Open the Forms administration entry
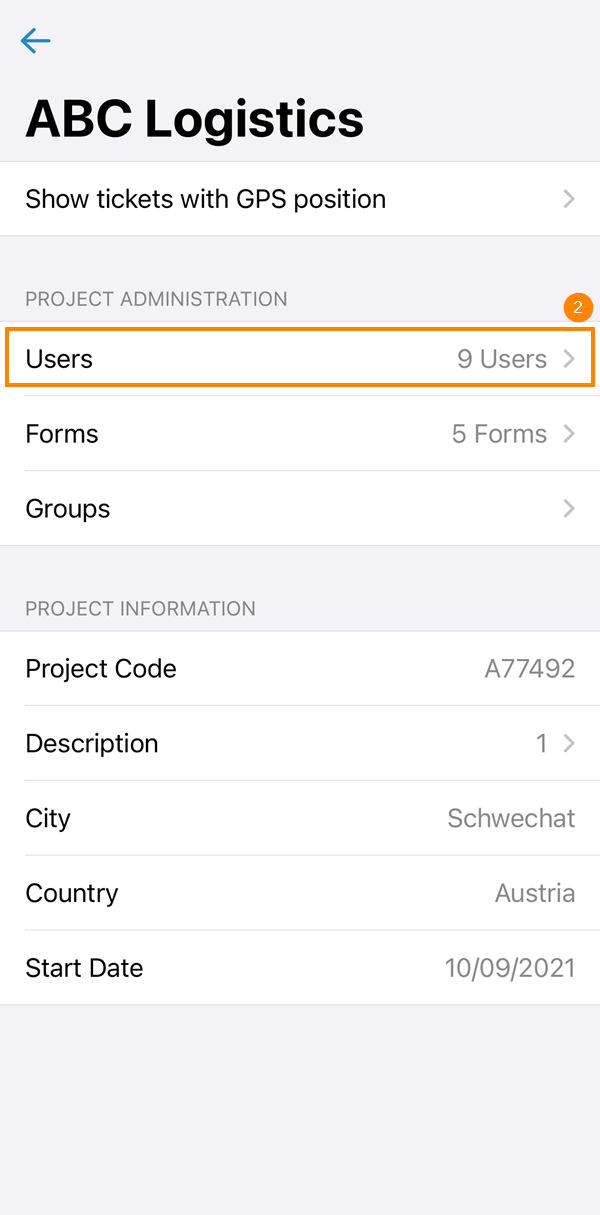This screenshot has width=600, height=1215. (62, 434)
